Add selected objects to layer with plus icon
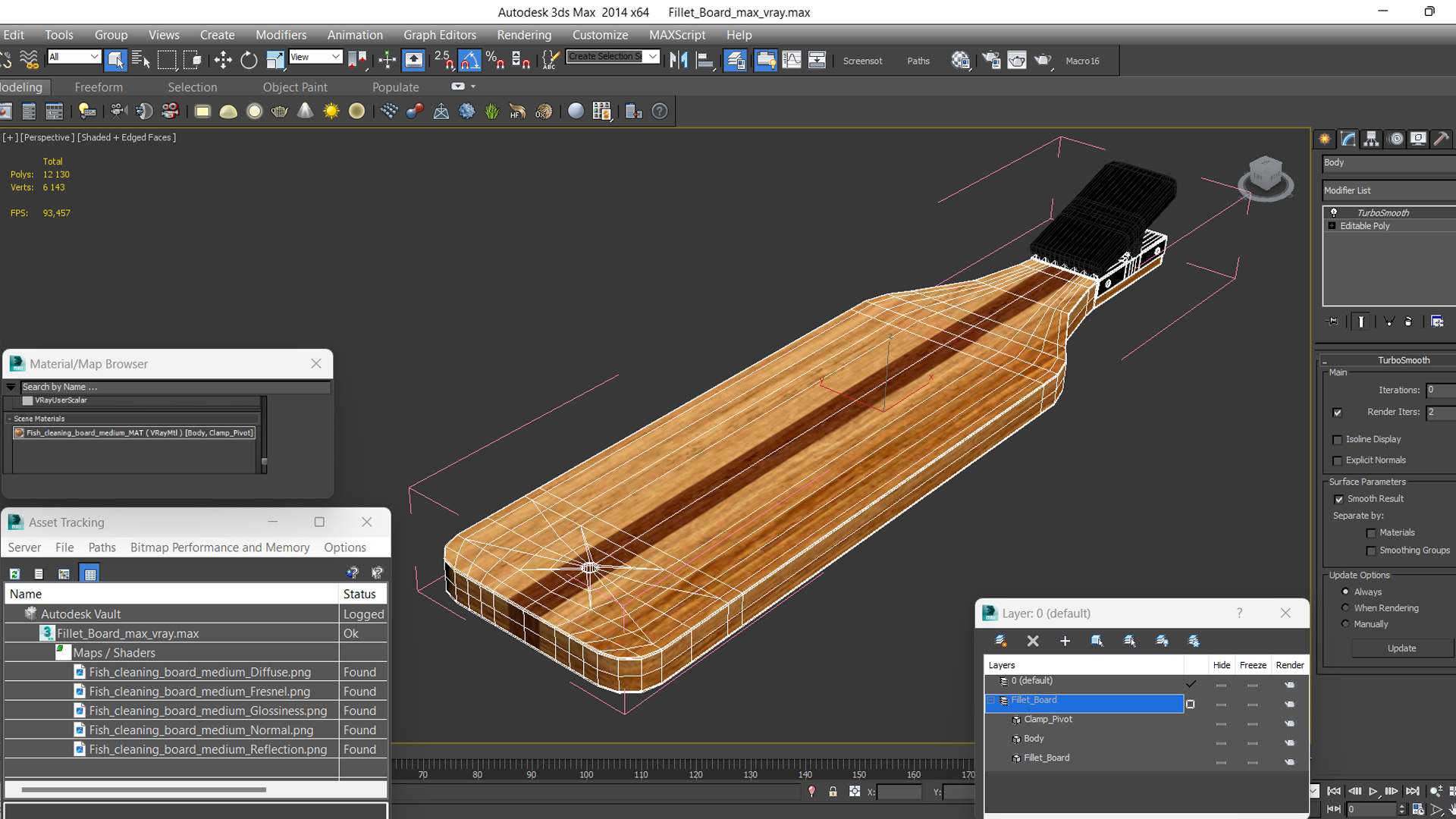Viewport: 1456px width, 819px height. (x=1065, y=641)
